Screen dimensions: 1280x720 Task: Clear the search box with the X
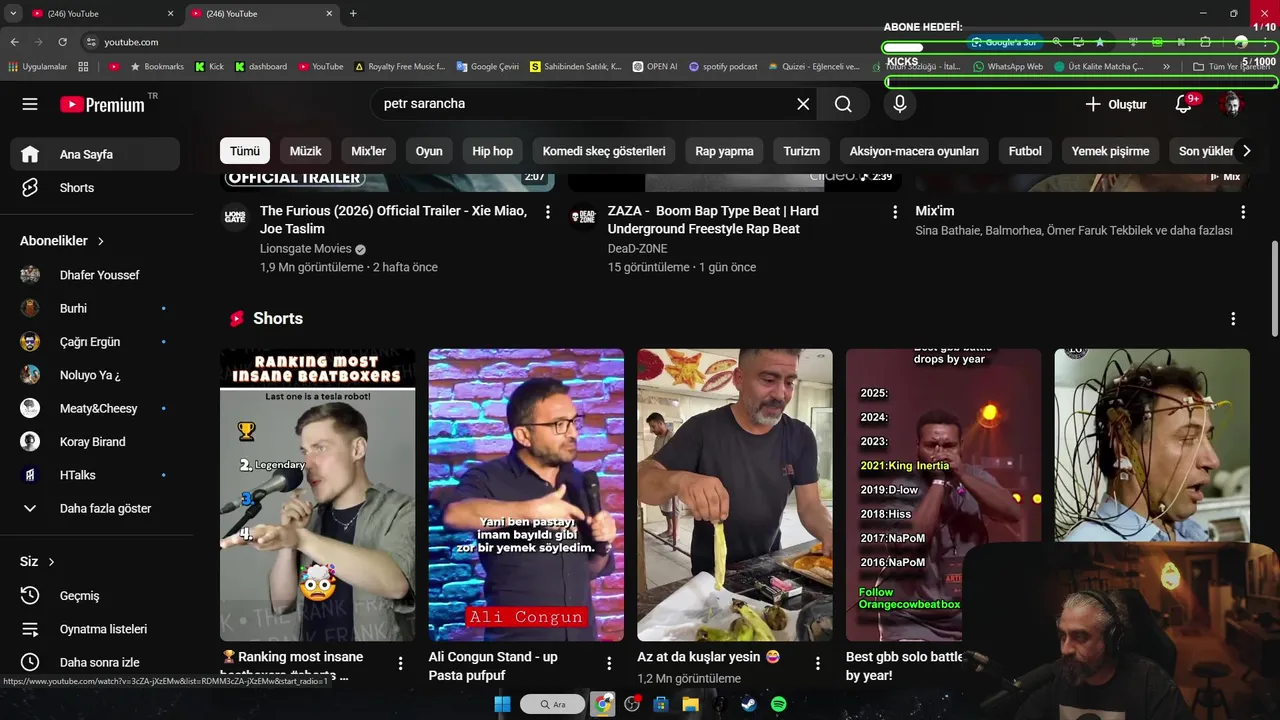coord(803,104)
